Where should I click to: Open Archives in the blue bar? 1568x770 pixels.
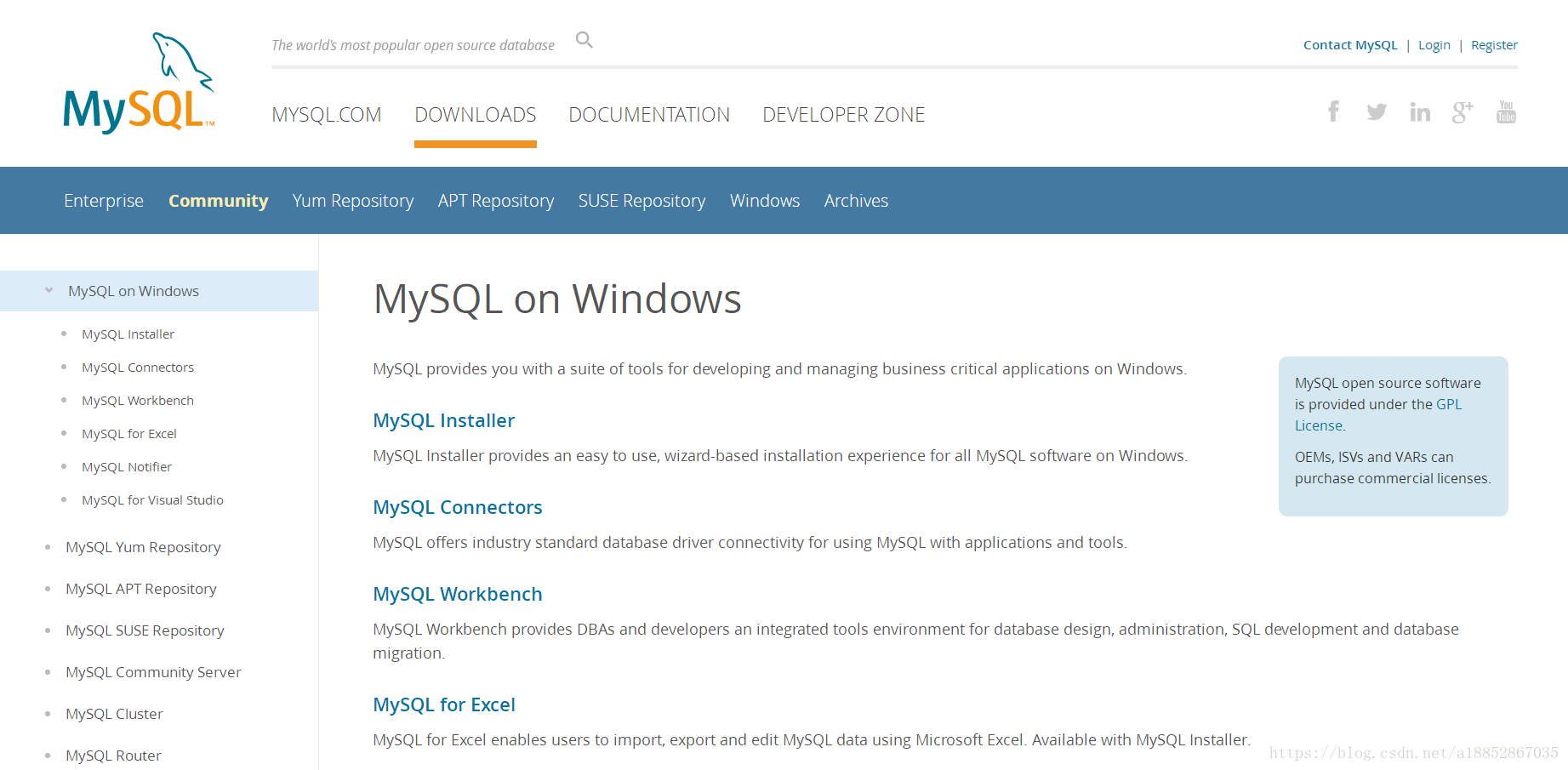pyautogui.click(x=856, y=201)
